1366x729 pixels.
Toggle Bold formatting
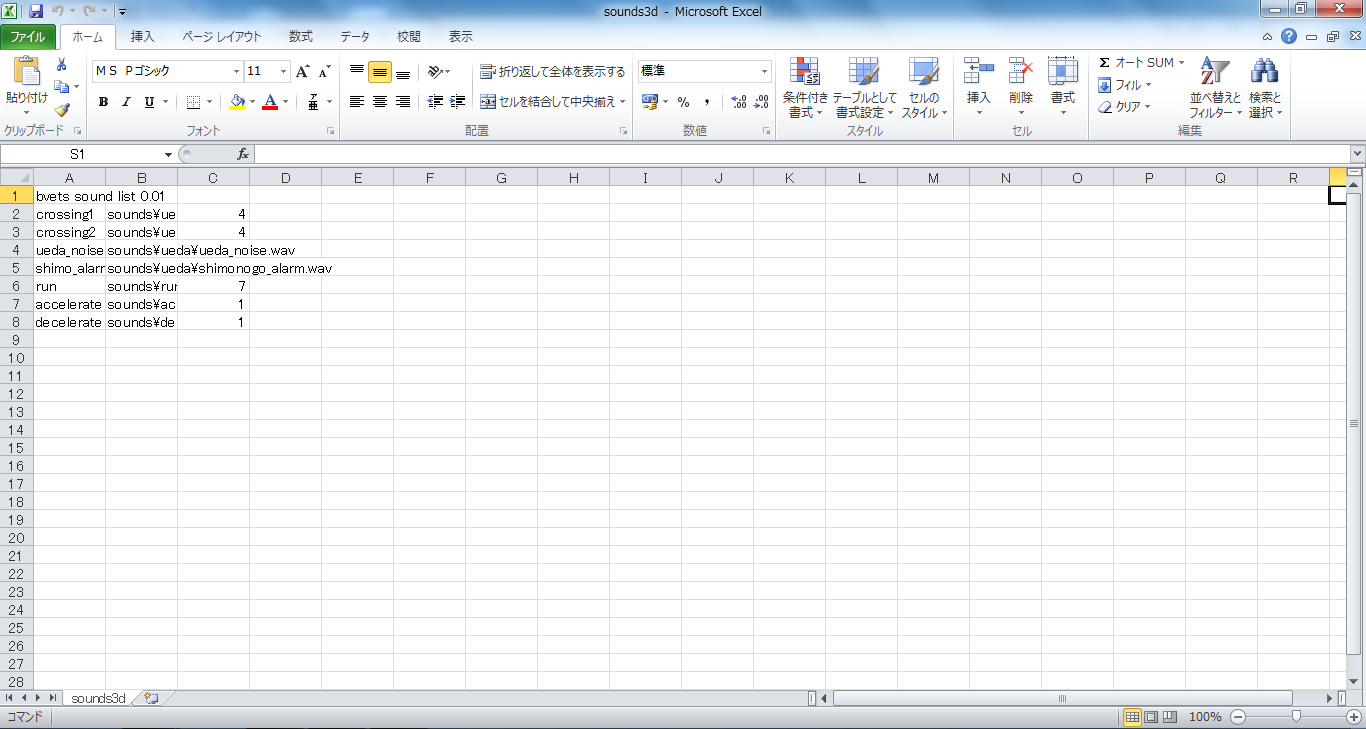pos(103,102)
